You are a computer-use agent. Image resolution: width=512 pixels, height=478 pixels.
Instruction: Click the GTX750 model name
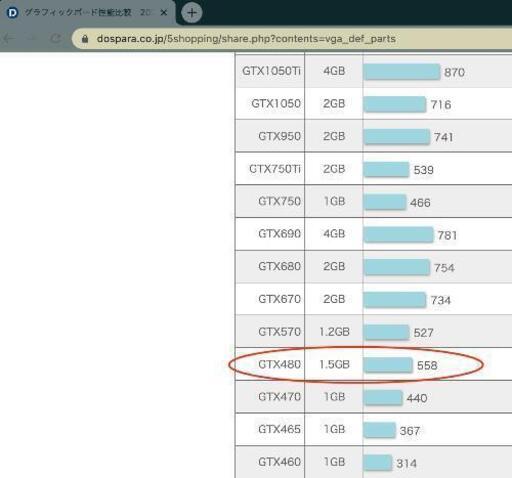tap(279, 201)
